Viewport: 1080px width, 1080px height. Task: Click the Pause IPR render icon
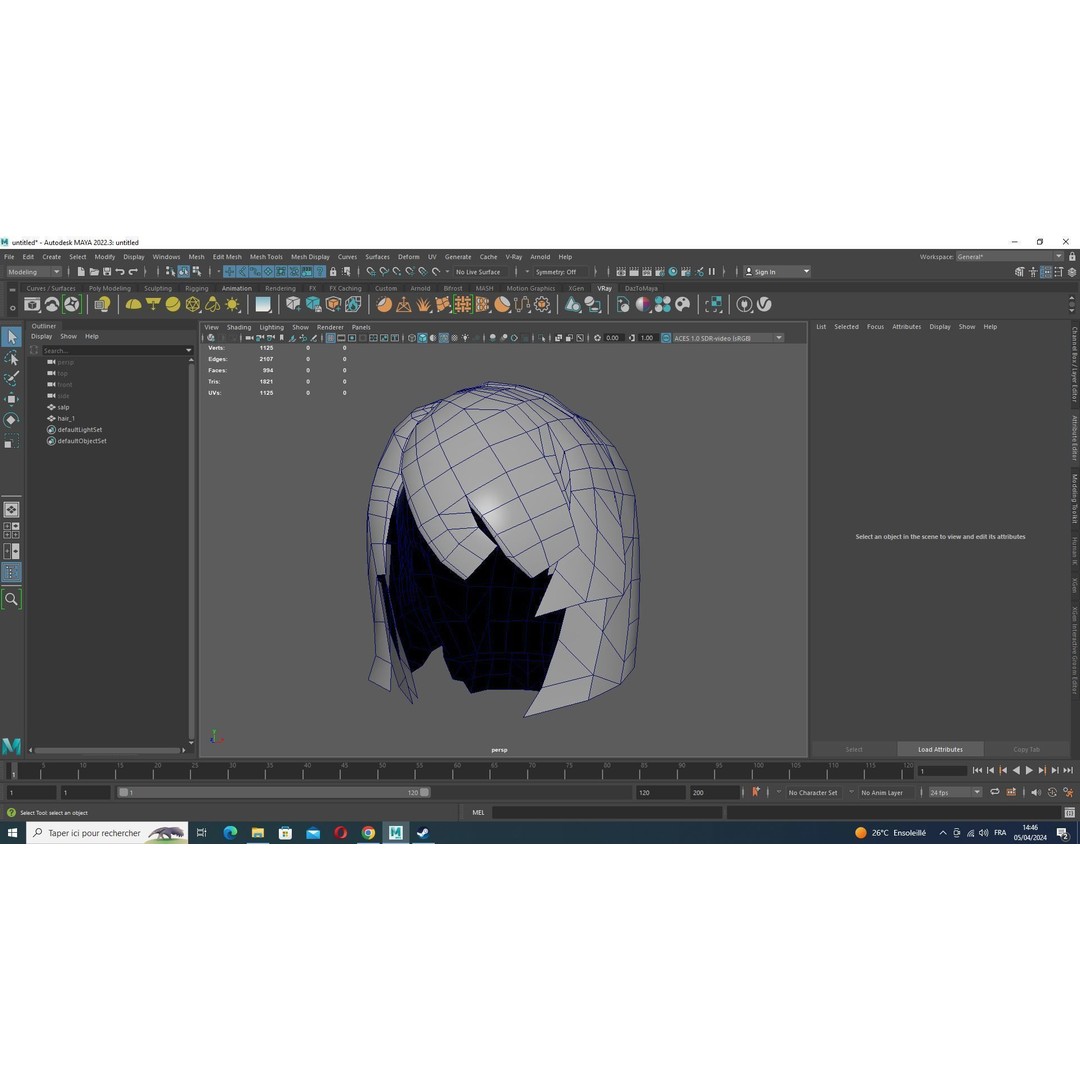click(x=712, y=271)
